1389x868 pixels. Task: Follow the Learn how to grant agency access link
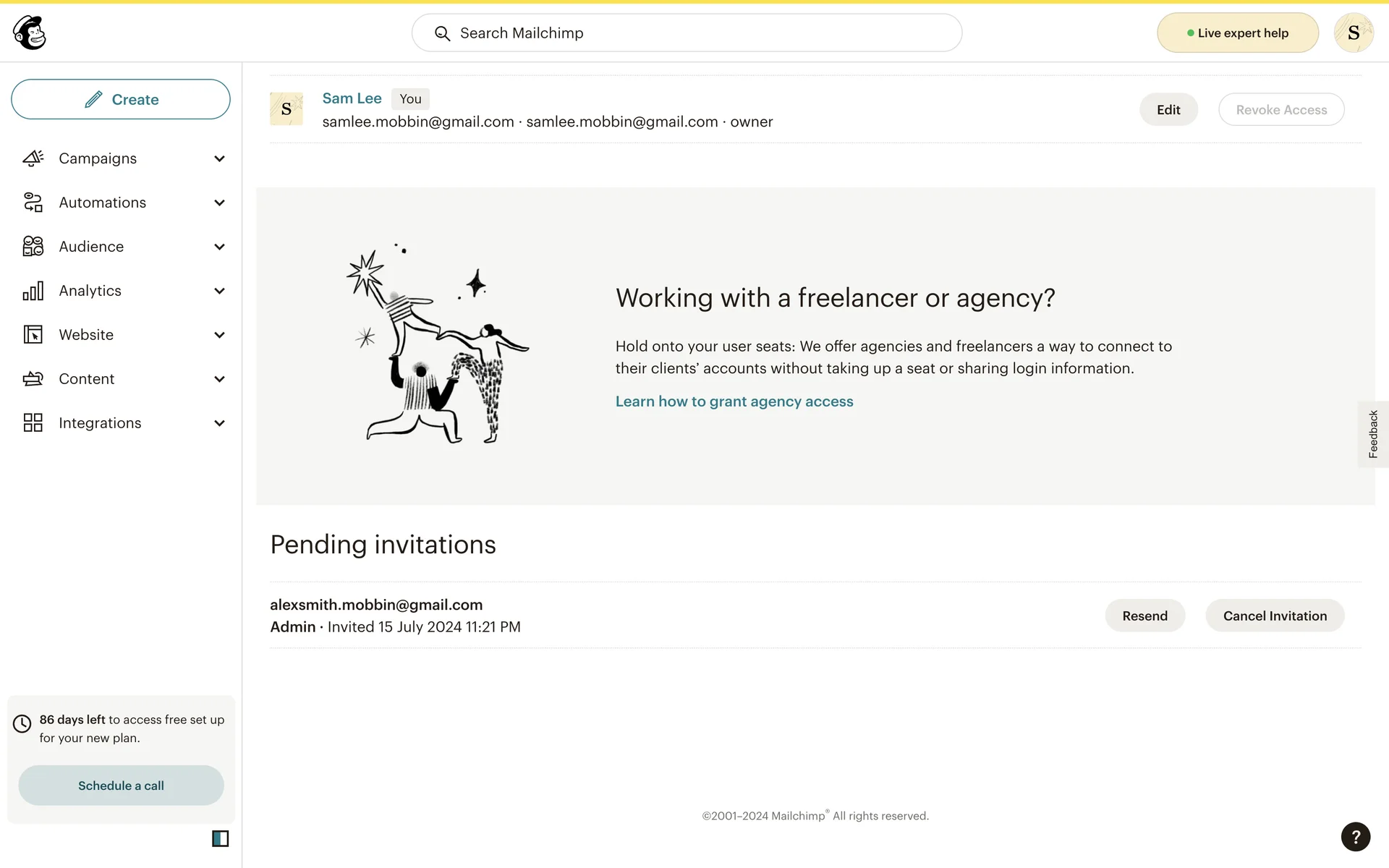click(734, 401)
